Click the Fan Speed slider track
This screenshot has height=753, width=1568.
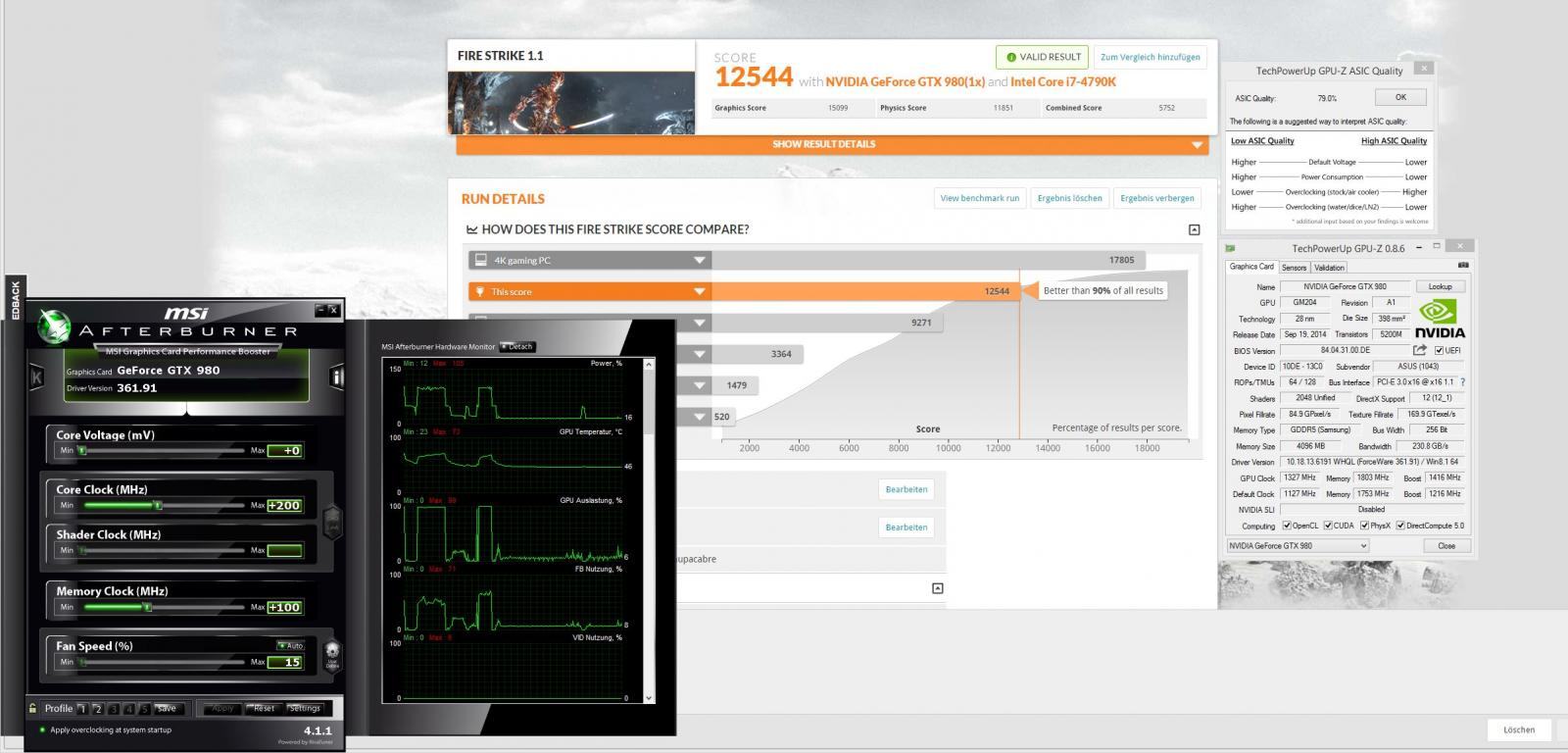pos(163,662)
